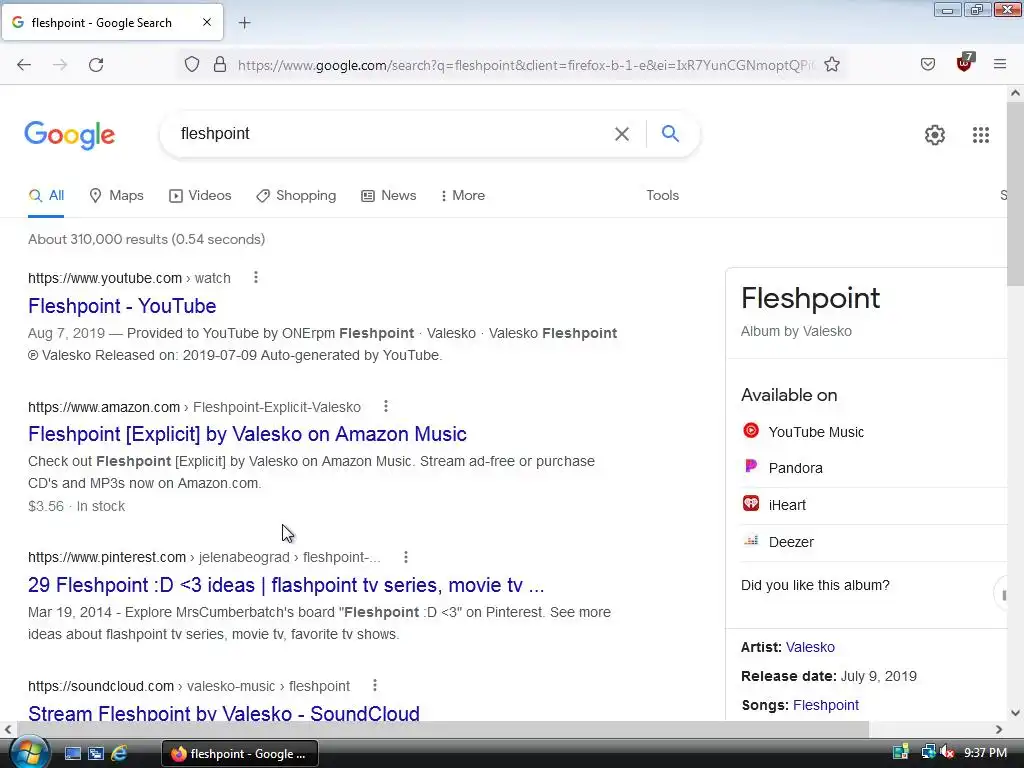Viewport: 1024px width, 768px height.
Task: Close the fleshpoint Google Search tab
Action: click(206, 22)
